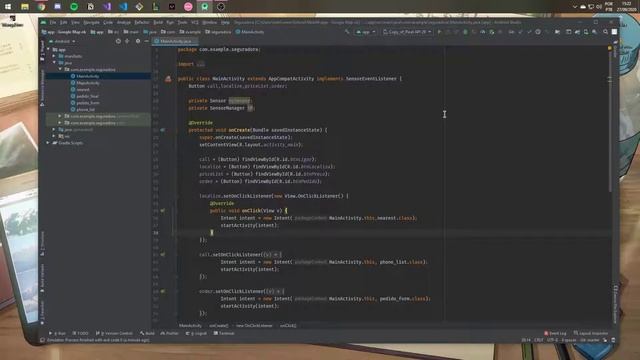
Task: Toggle the Structure side tab
Action: [42, 244]
